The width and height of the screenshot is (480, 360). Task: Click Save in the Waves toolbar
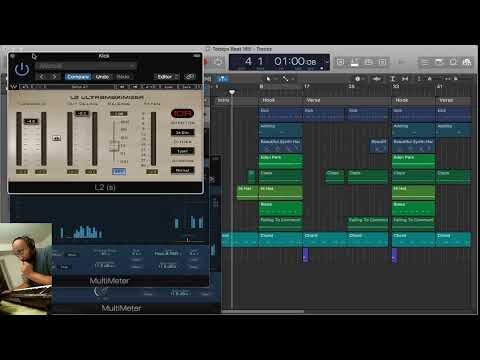[187, 87]
